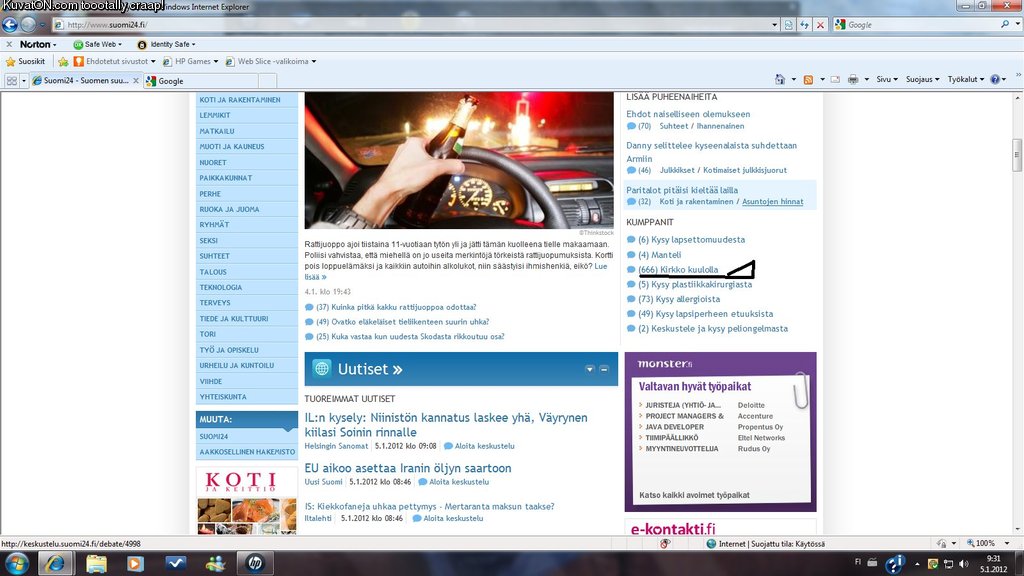Open the Uutiset section dropdown arrow
The image size is (1024, 576).
[590, 369]
